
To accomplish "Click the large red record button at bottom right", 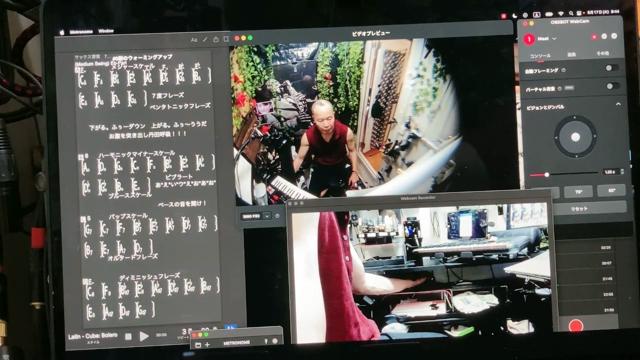I will point(576,326).
